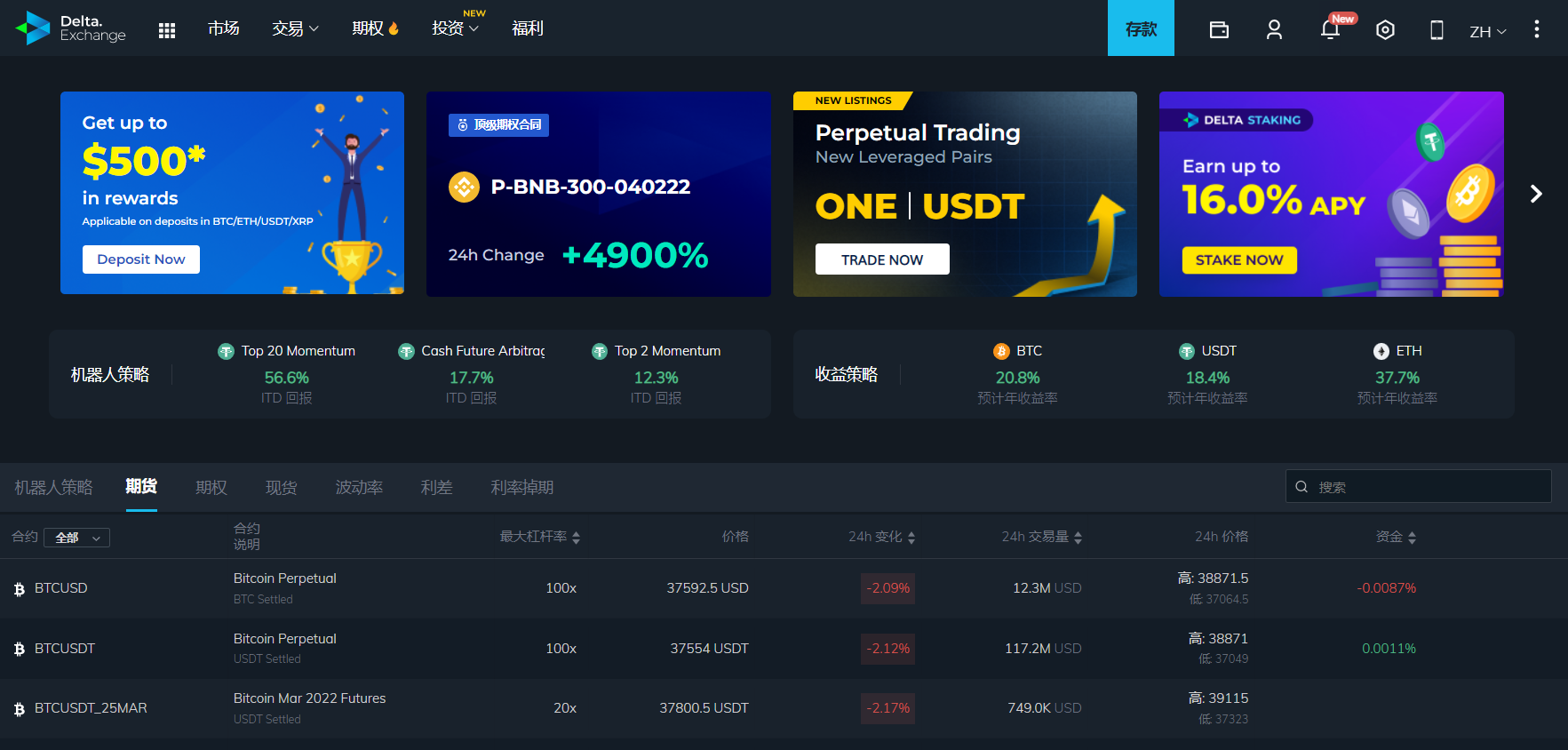
Task: Open the vertical three-dot more menu
Action: tap(1536, 29)
